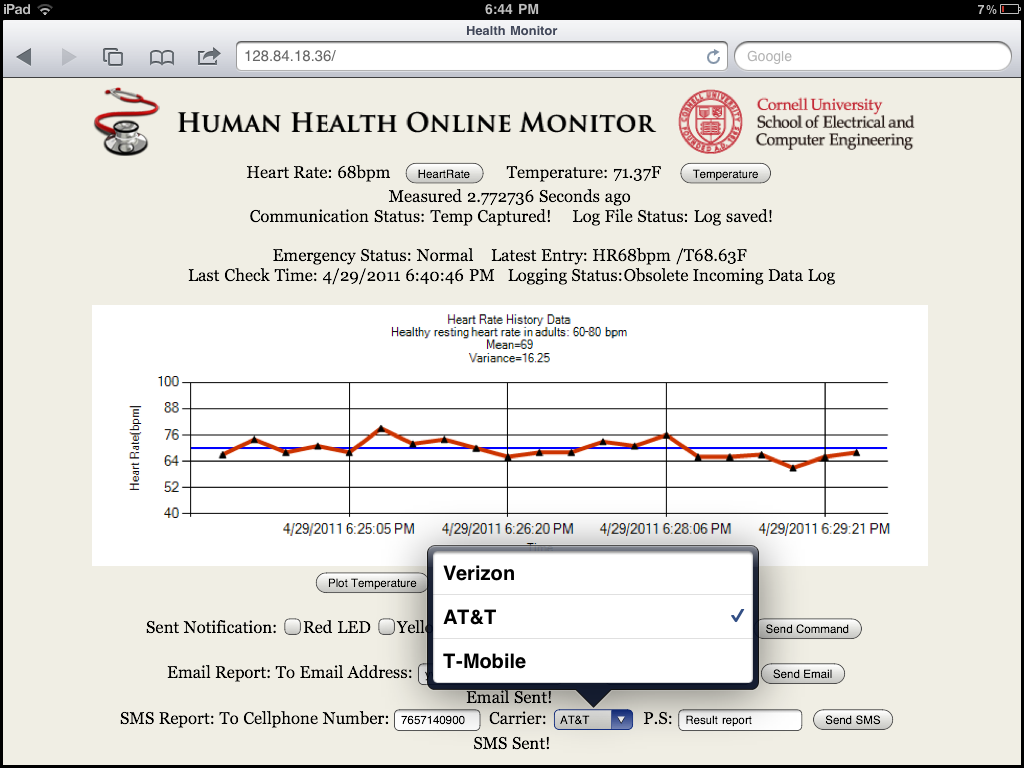
Task: Tap the Measured 2.772736 Seconds ago text
Action: coord(509,197)
